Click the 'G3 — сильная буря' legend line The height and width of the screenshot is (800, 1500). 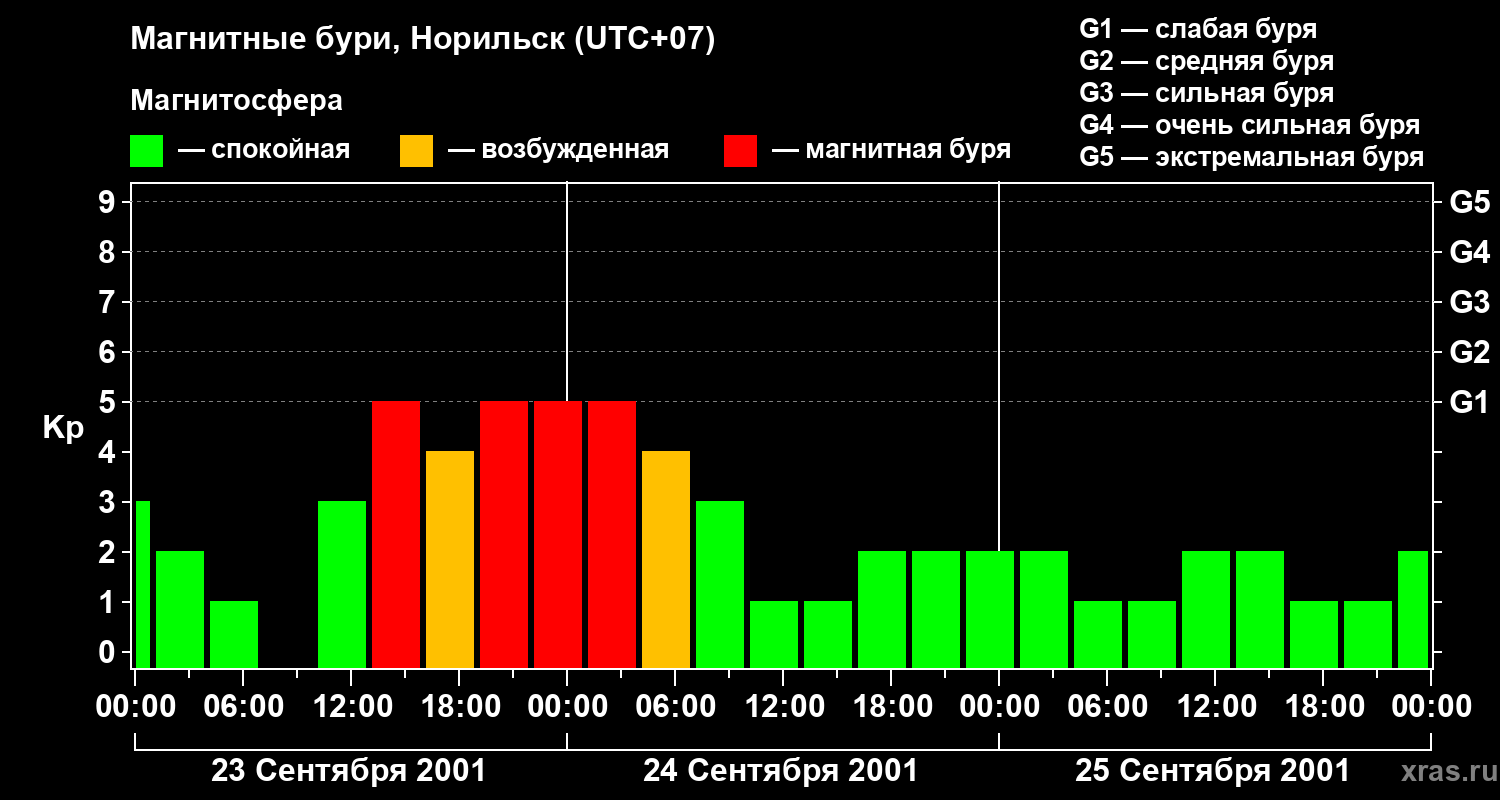click(x=1207, y=93)
